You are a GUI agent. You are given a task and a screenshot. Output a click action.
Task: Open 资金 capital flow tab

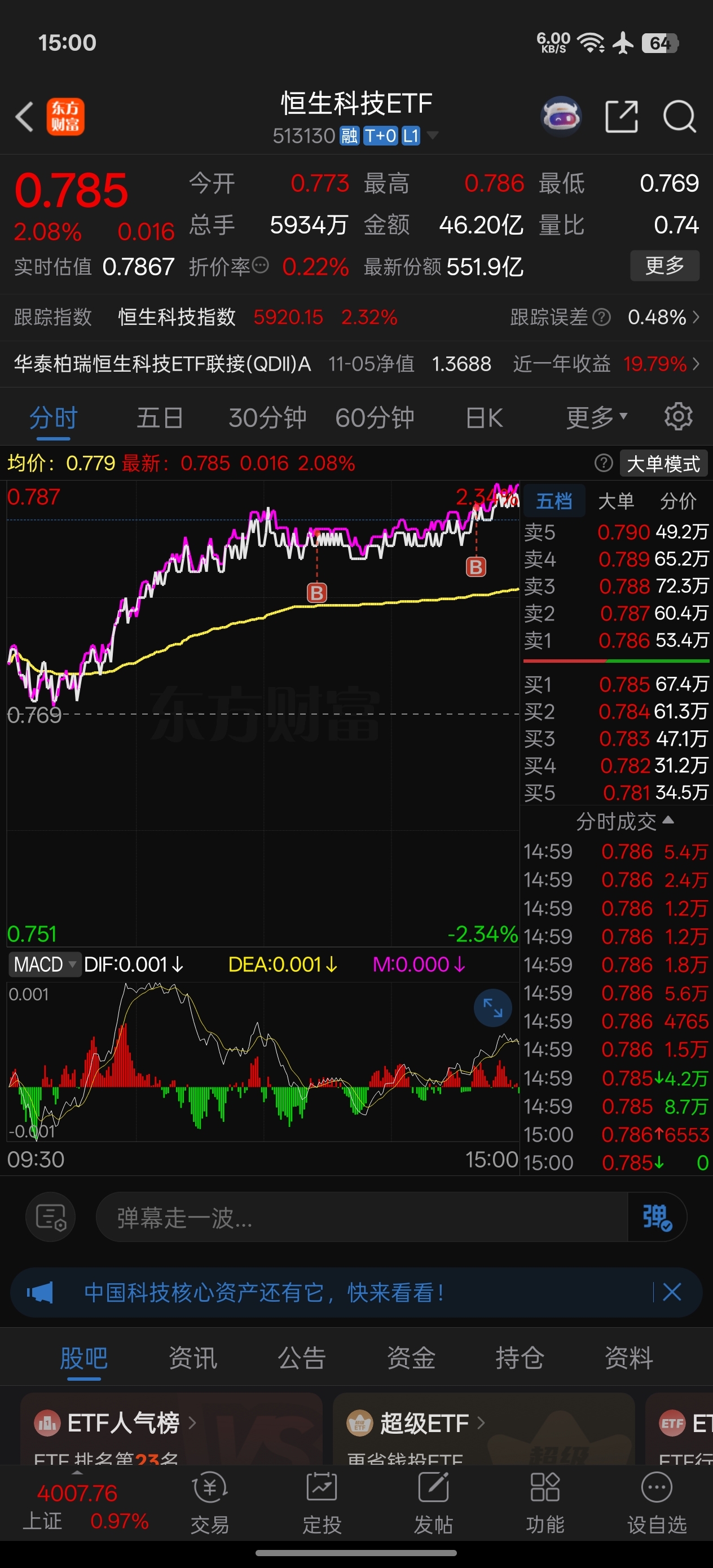click(411, 1358)
